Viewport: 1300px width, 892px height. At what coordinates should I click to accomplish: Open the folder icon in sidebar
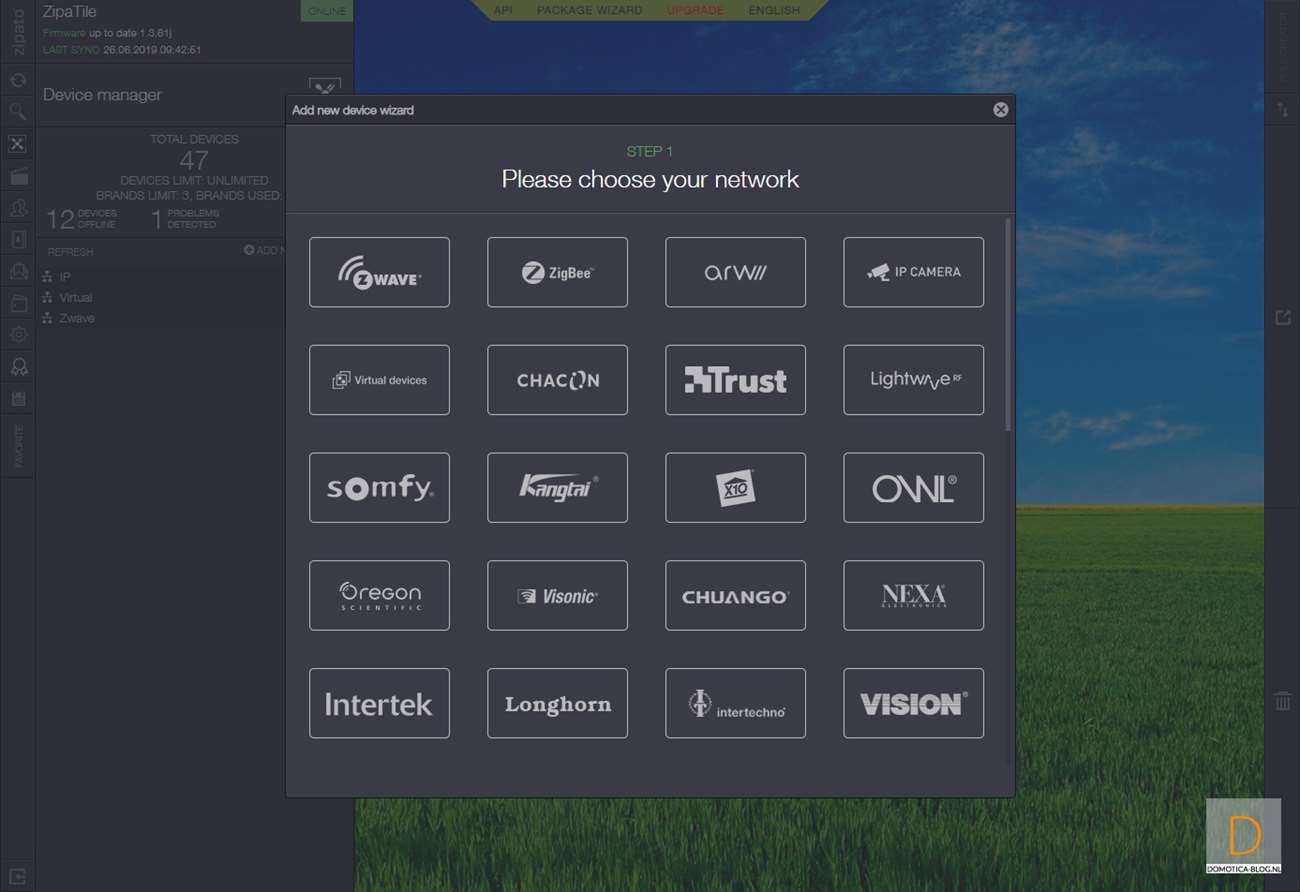[17, 303]
